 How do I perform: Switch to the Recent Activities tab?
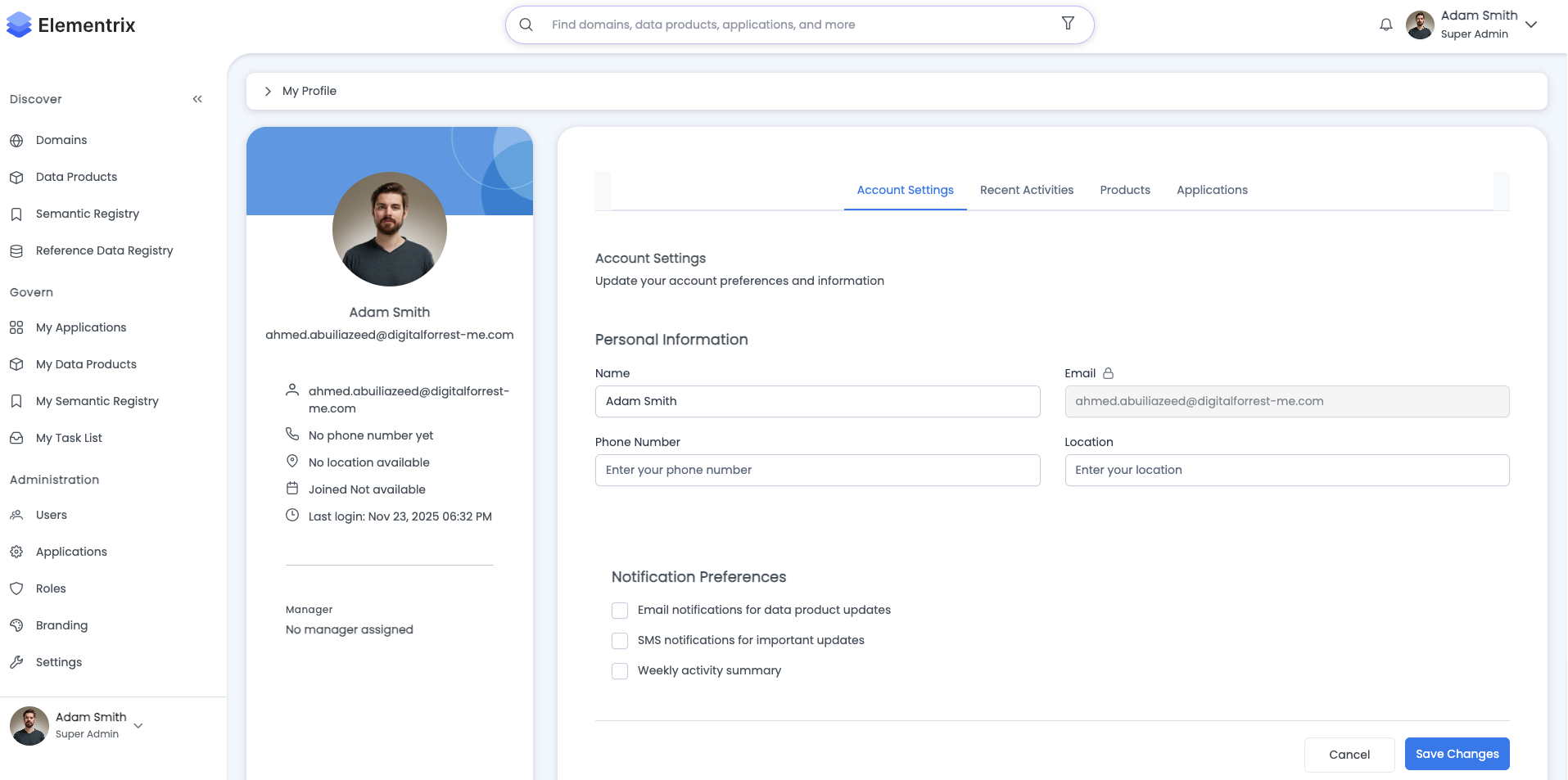pyautogui.click(x=1026, y=190)
